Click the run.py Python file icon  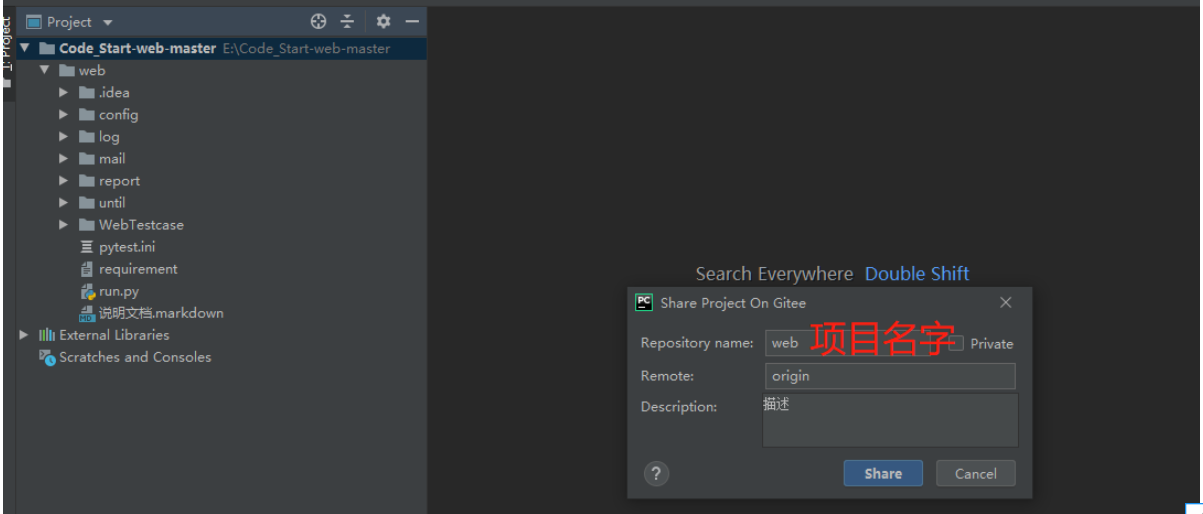[x=87, y=291]
